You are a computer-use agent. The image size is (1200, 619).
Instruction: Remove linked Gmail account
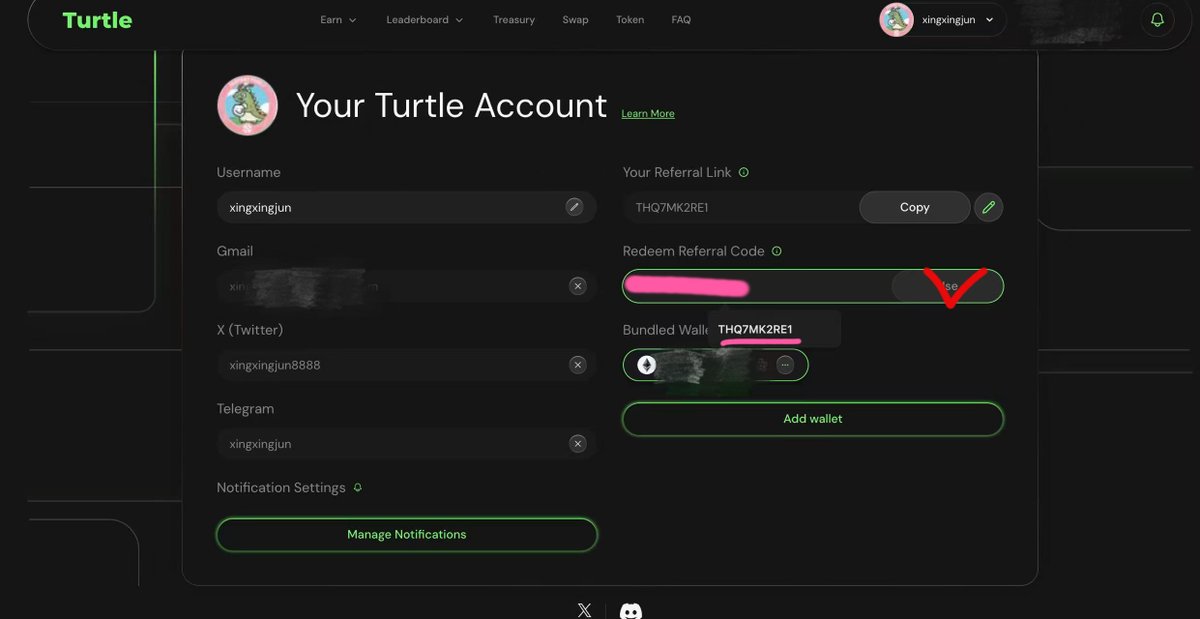tap(577, 286)
